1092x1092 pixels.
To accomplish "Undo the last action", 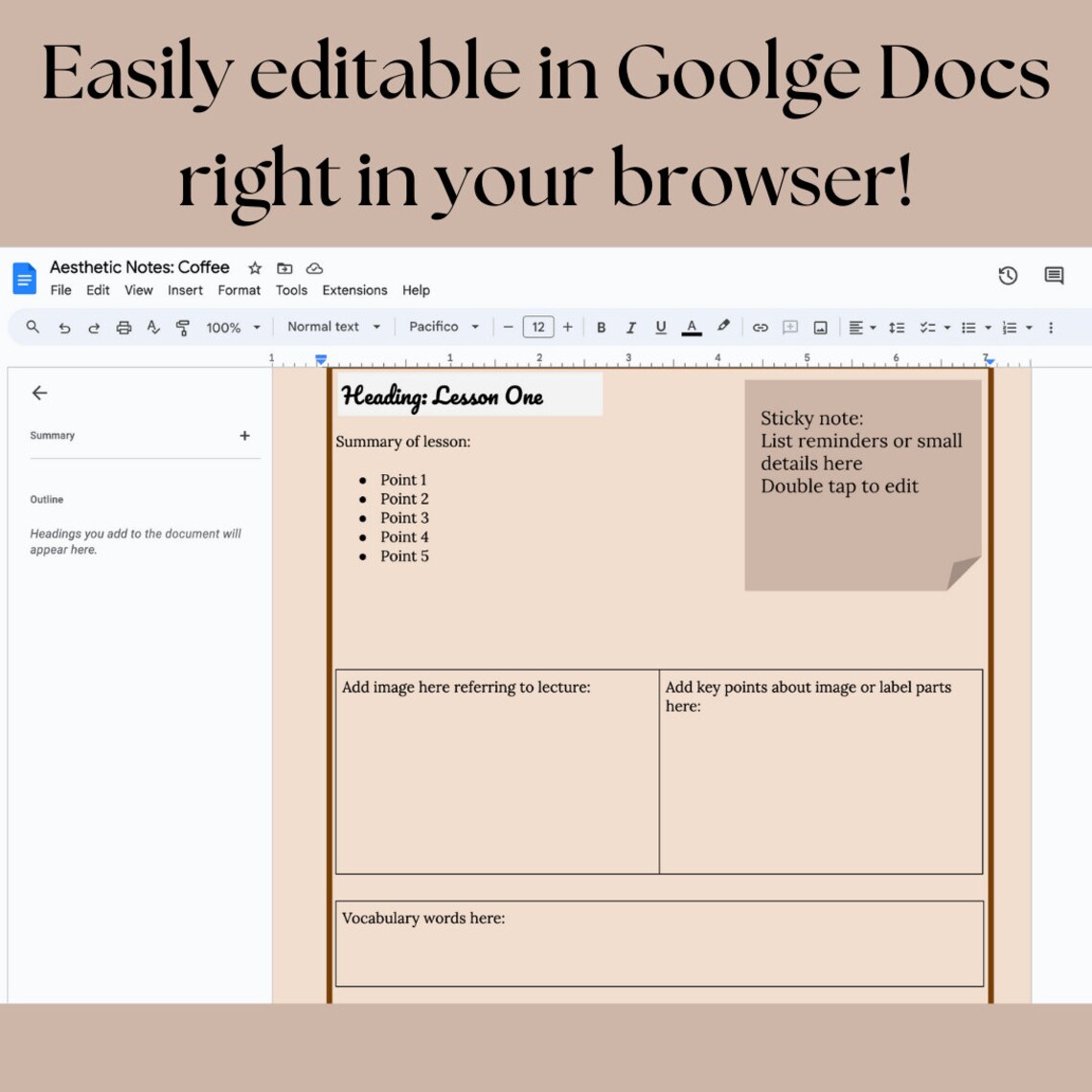I will click(x=64, y=327).
